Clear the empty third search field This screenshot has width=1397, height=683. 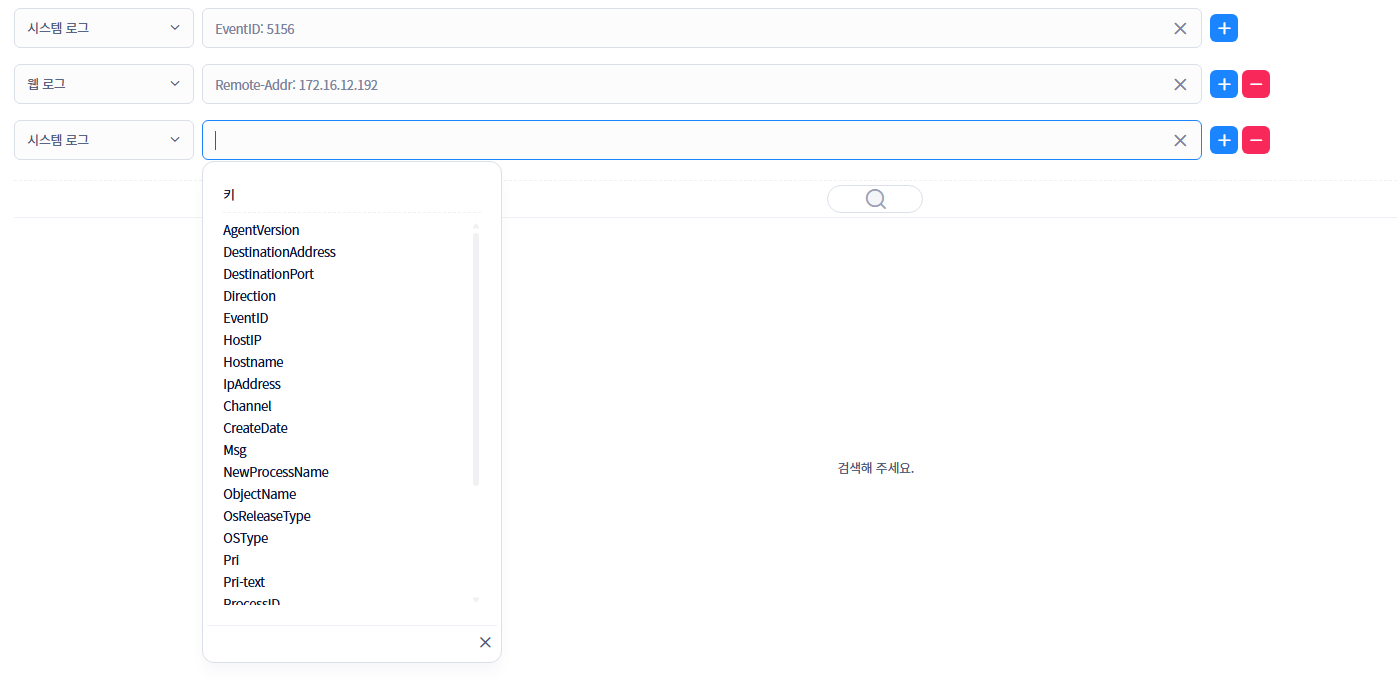click(x=1180, y=141)
